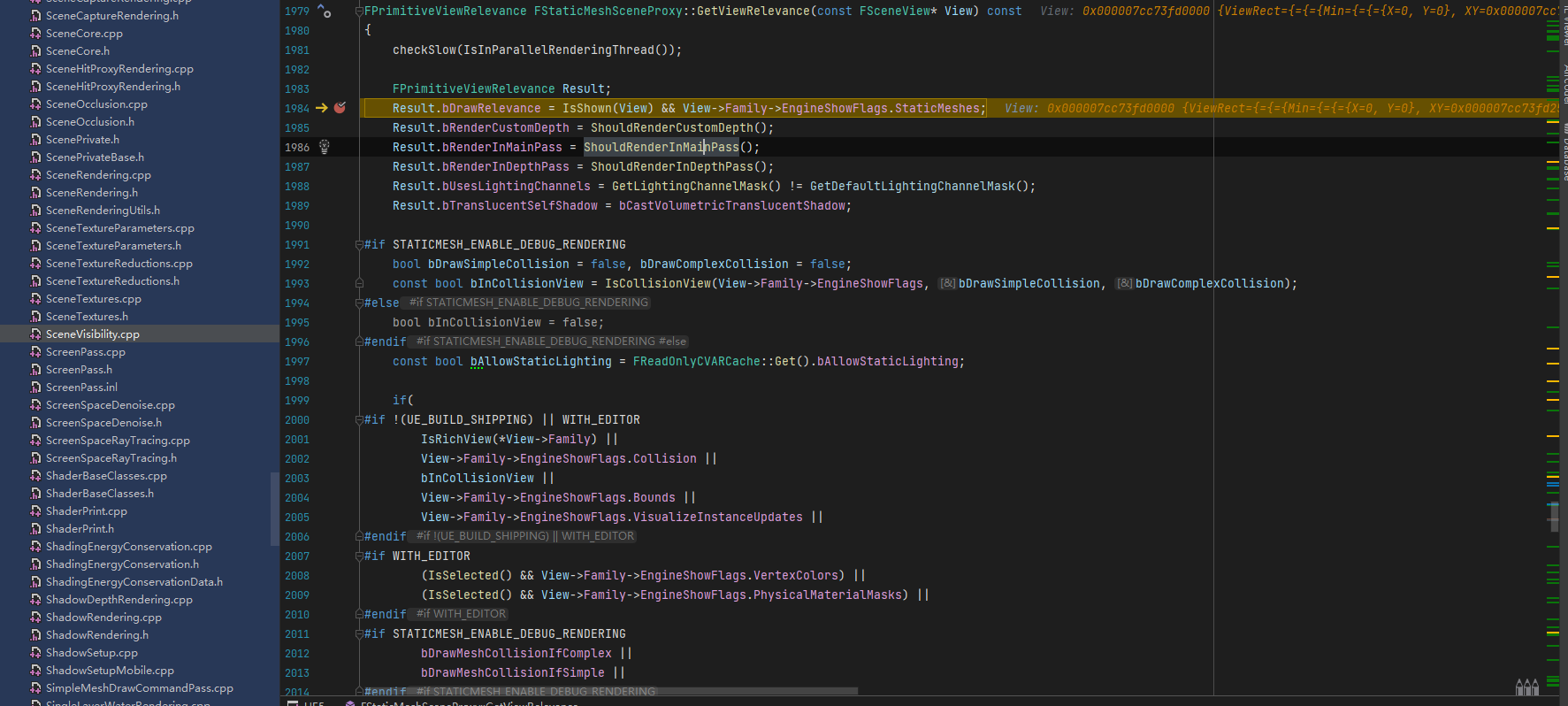Viewport: 1568px width, 706px height.
Task: Open ShadowRendering.cpp in the file tree
Action: tap(103, 618)
